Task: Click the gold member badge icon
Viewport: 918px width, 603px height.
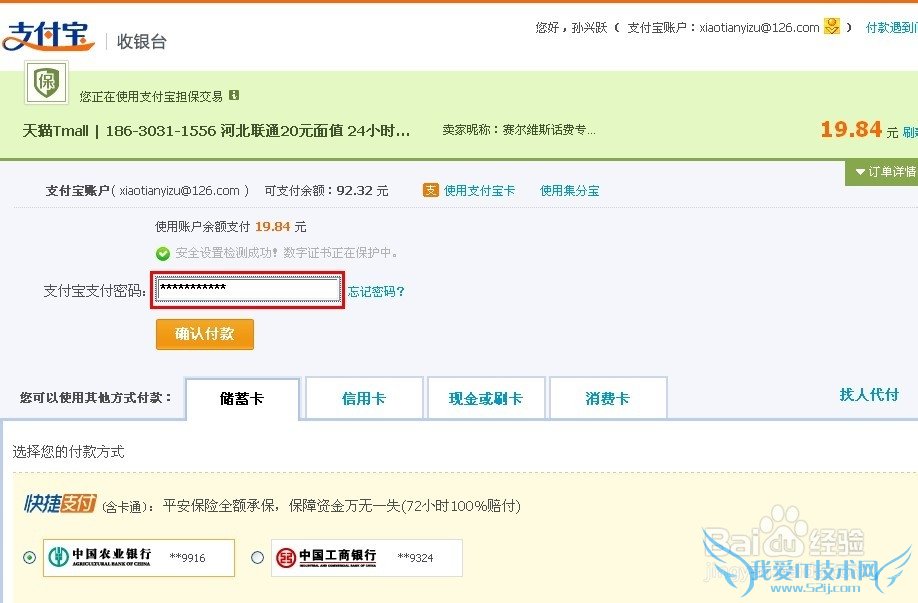Action: point(831,26)
